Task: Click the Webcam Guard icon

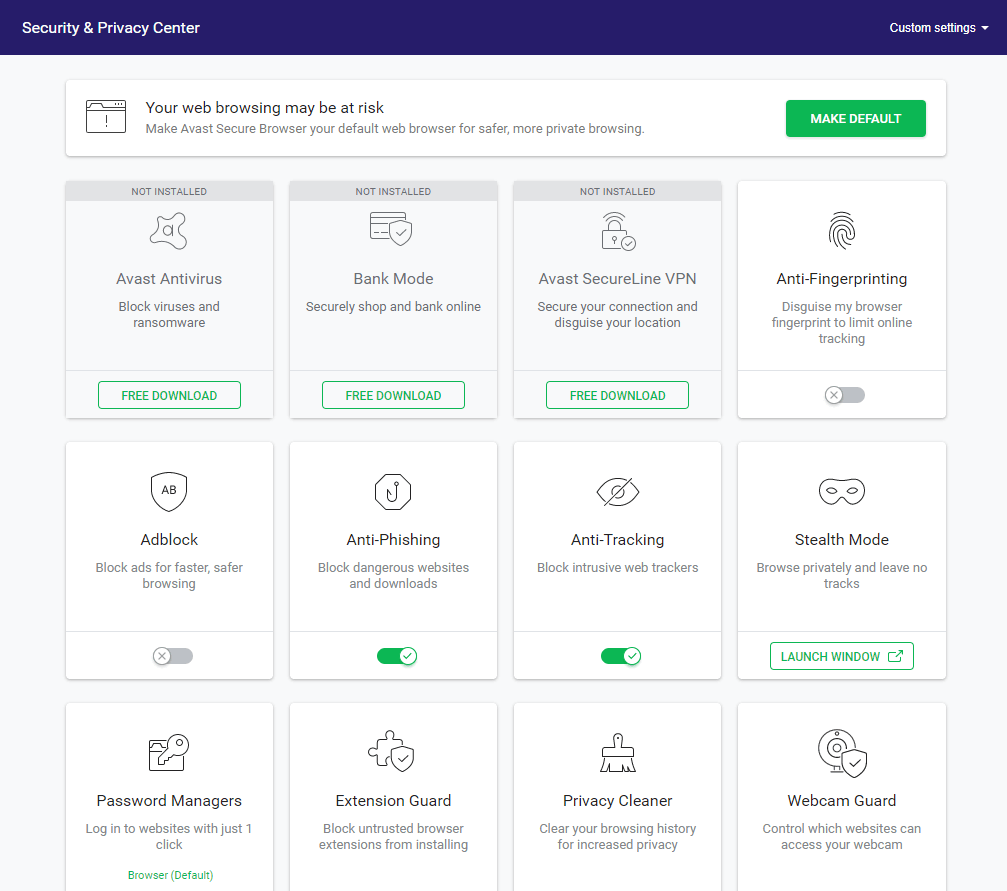Action: pos(841,752)
